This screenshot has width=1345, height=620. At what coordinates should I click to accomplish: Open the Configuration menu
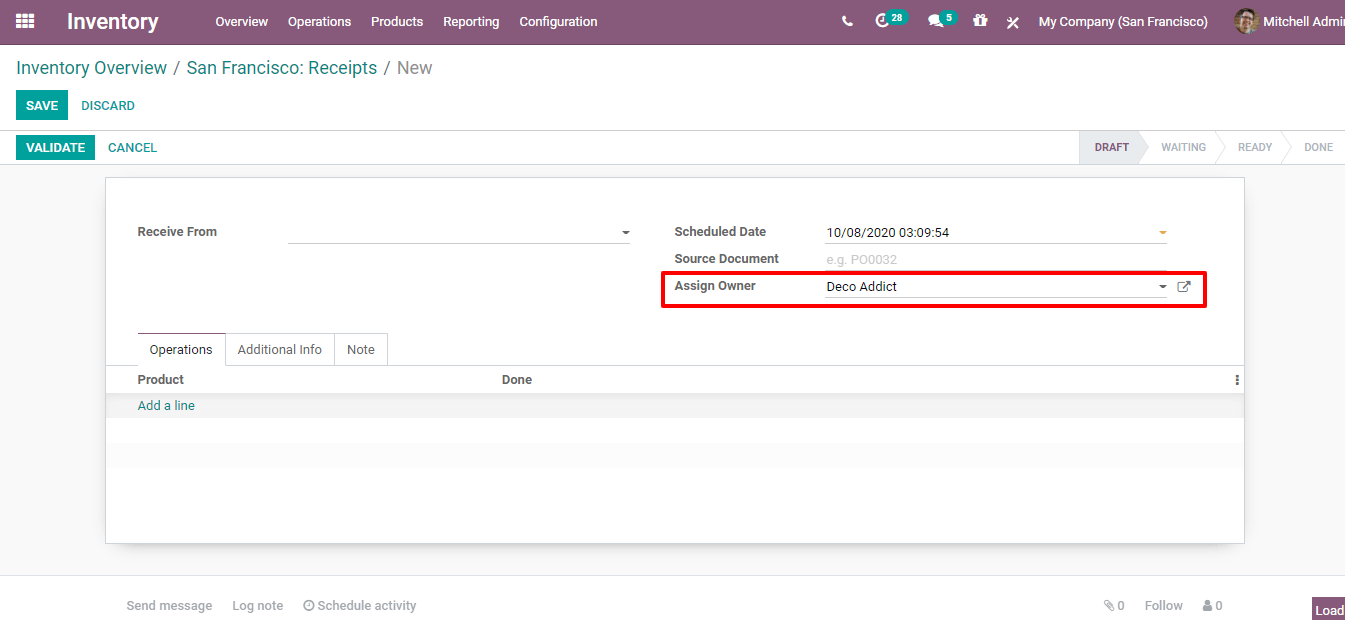click(558, 21)
